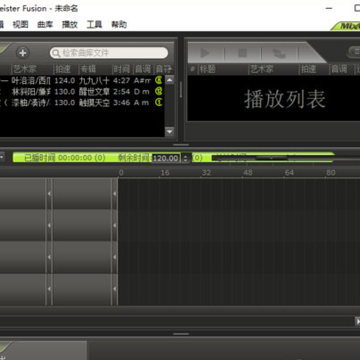360x360 pixels.
Task: Collapse second track's right panel arrow near timeline
Action: tap(114, 225)
